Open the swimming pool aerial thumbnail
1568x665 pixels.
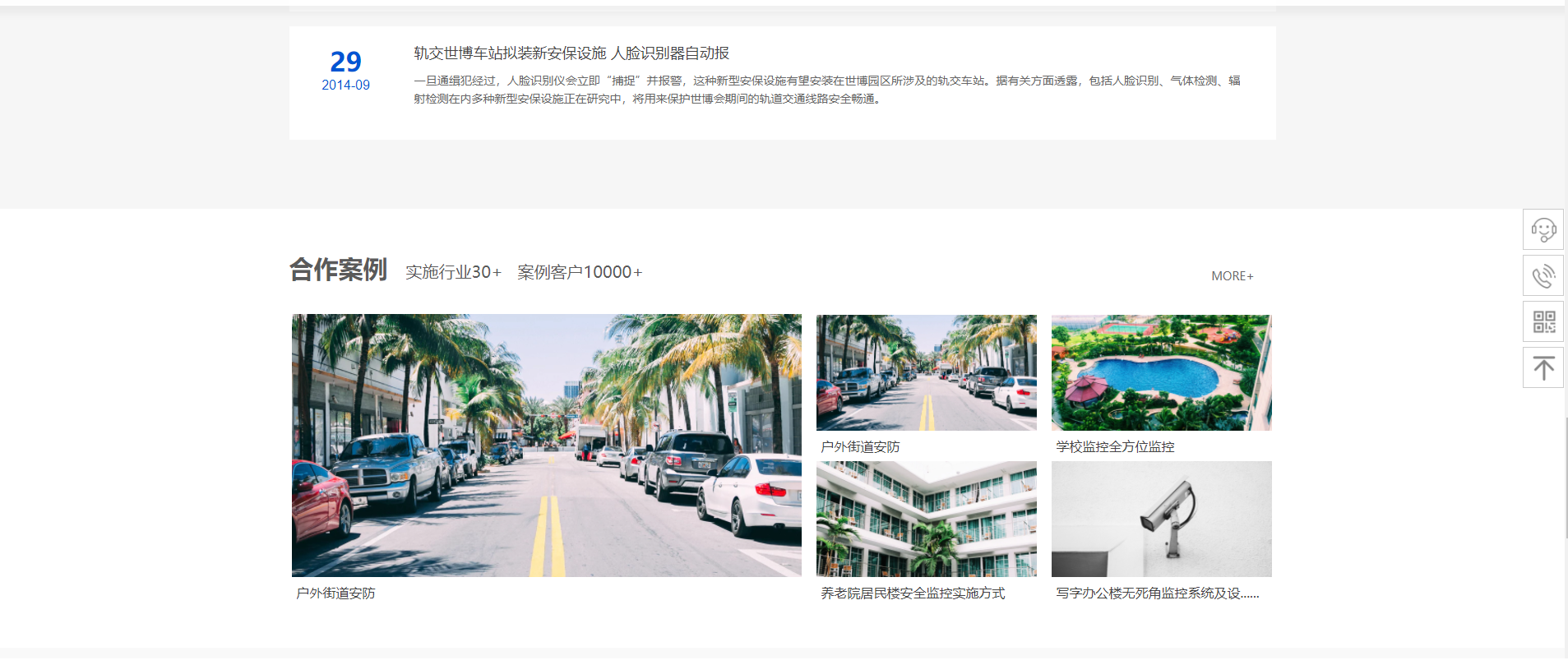coord(1161,372)
